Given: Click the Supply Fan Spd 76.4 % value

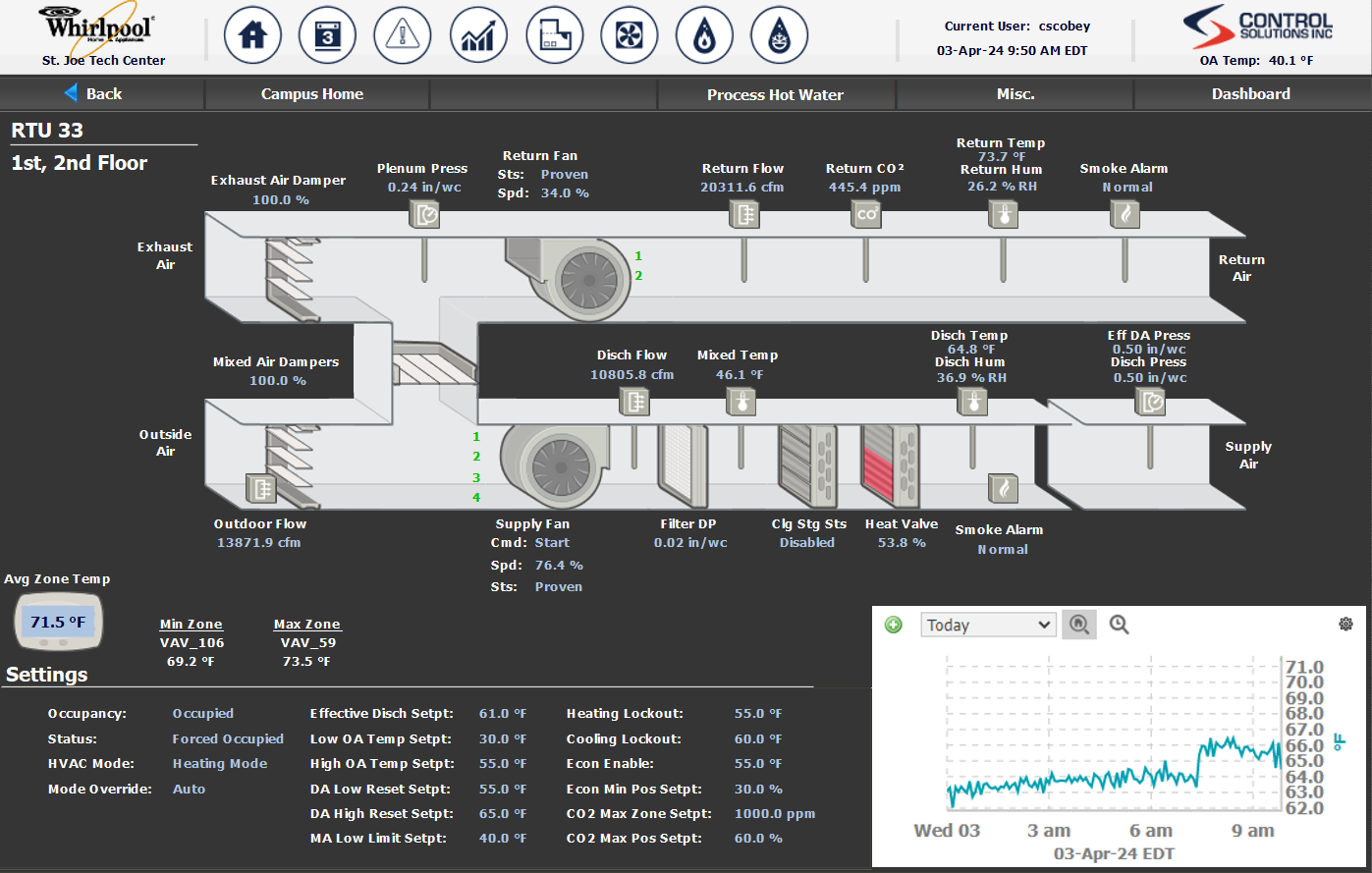Looking at the screenshot, I should (559, 565).
